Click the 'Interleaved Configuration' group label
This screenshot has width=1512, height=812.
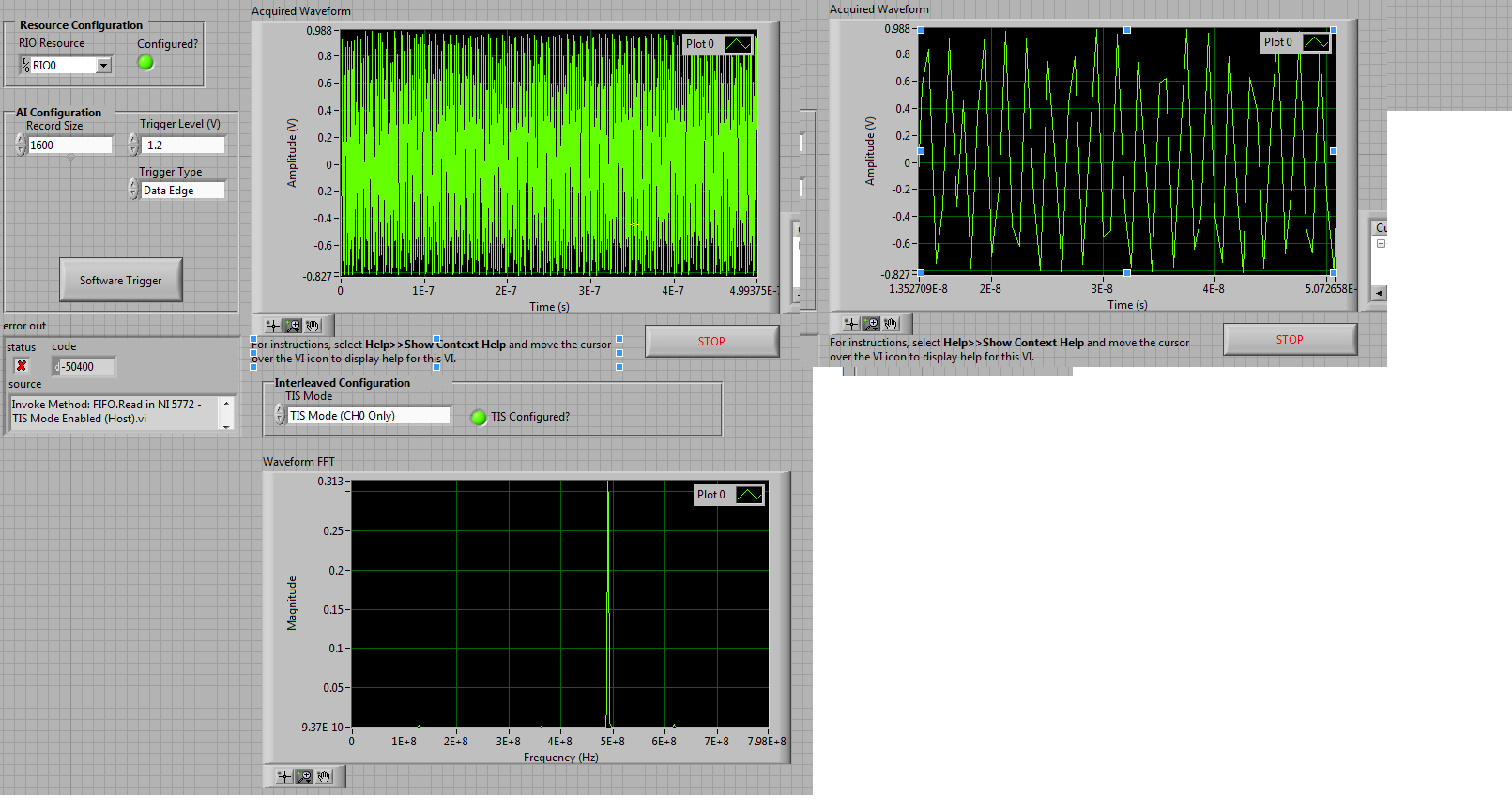(x=343, y=383)
